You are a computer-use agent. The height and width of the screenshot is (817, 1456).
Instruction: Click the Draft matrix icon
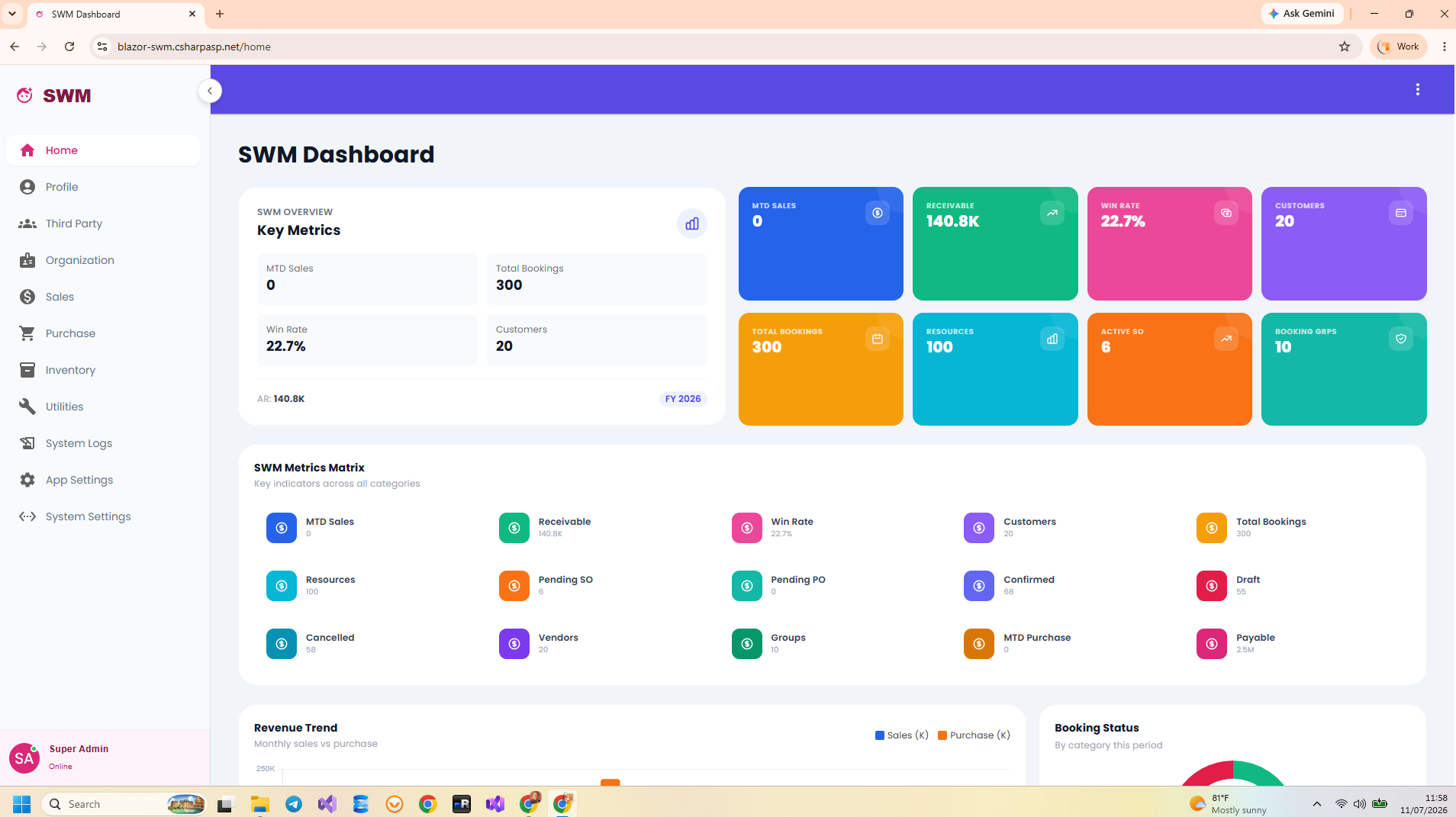click(1212, 586)
